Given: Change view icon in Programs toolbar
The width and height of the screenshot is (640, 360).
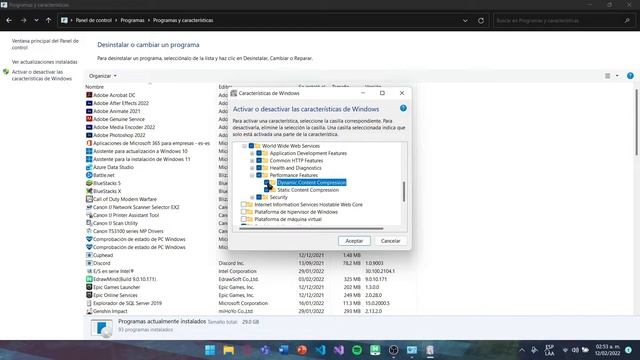Looking at the screenshot, I should pyautogui.click(x=608, y=76).
